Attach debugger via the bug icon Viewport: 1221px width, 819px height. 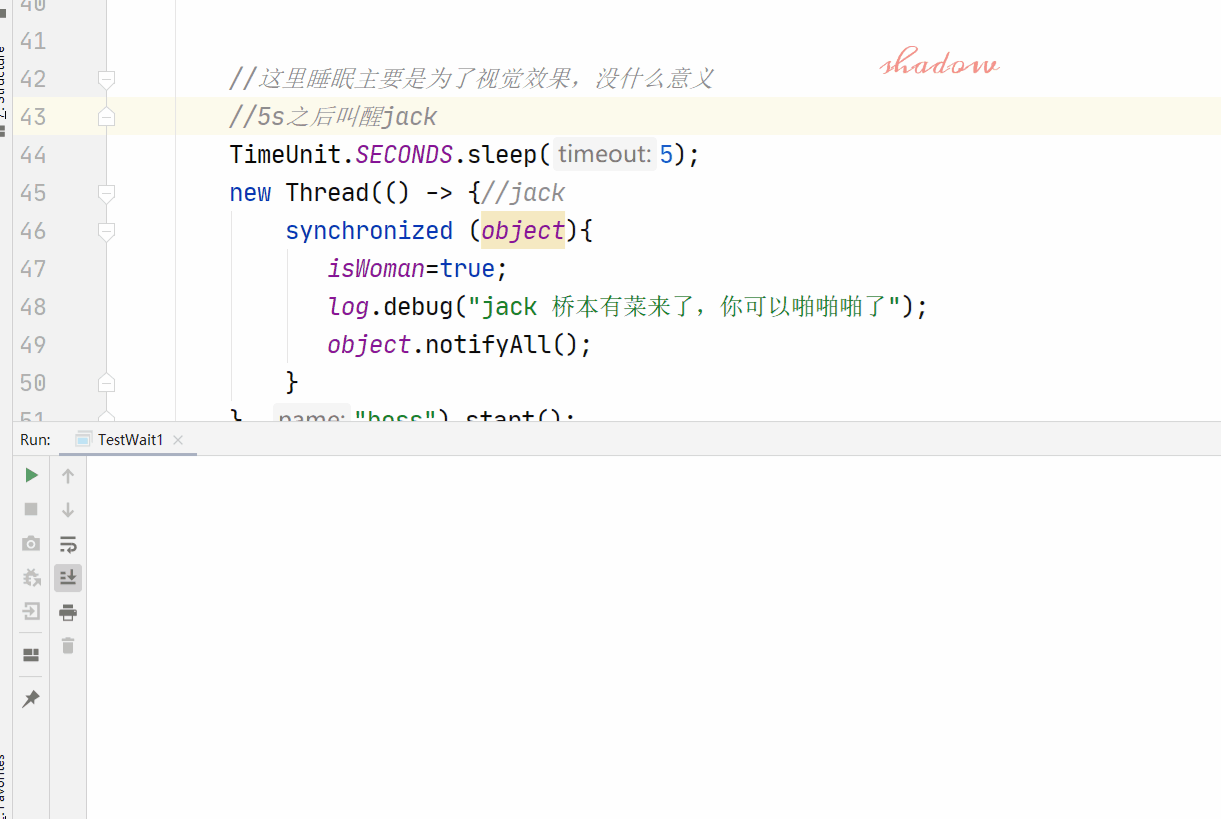click(31, 577)
